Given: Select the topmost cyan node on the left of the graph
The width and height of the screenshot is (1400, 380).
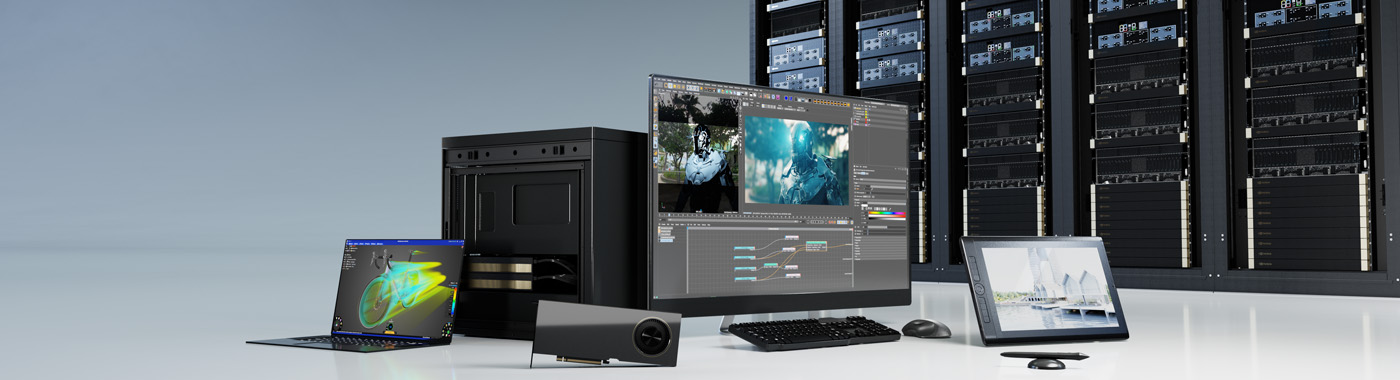Looking at the screenshot, I should pyautogui.click(x=744, y=248).
